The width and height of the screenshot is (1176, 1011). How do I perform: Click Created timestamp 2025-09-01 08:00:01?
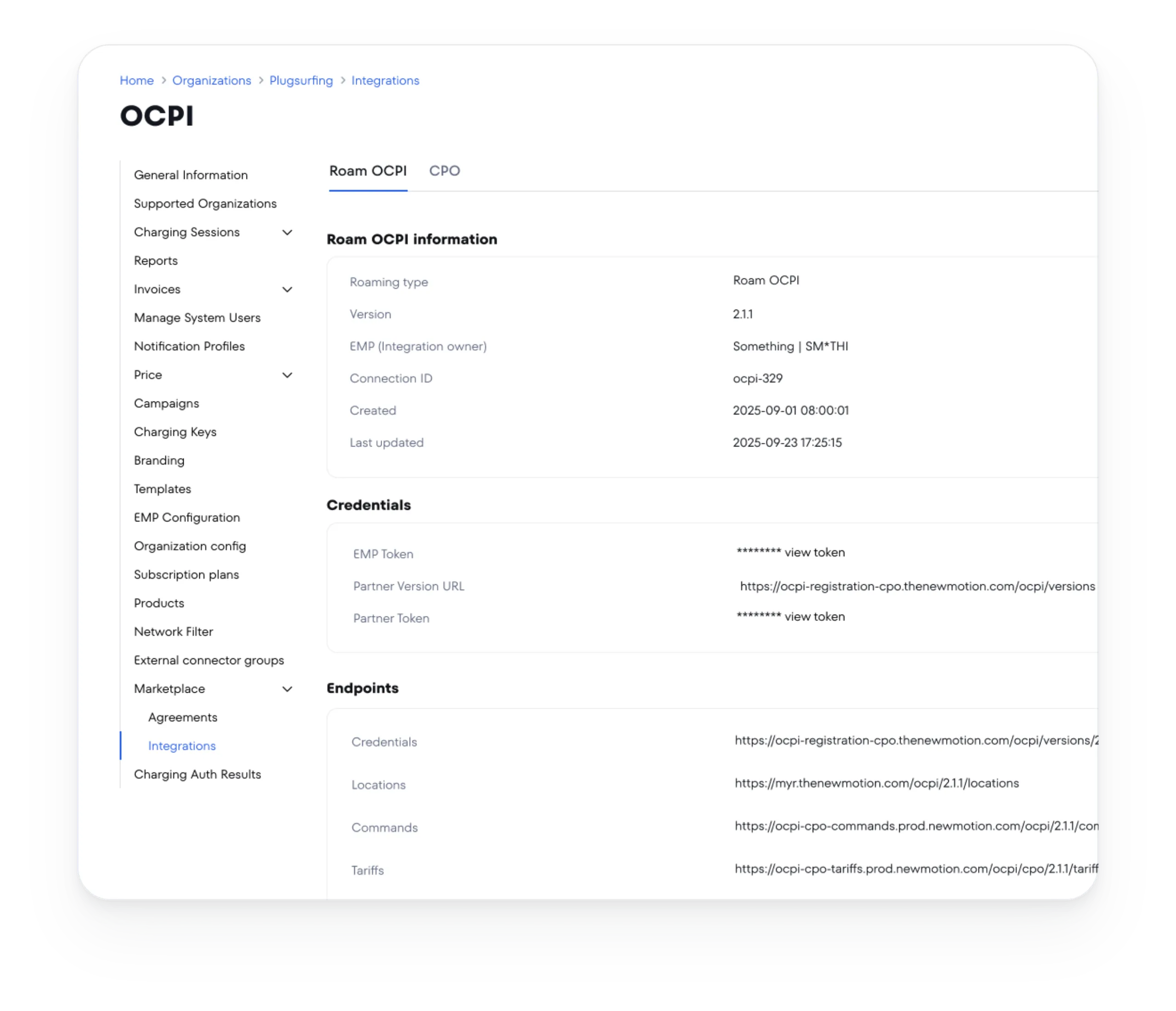pyautogui.click(x=791, y=410)
